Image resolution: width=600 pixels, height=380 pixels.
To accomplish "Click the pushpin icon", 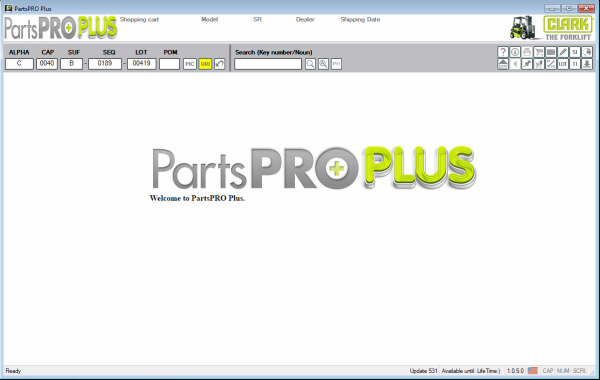I will point(527,64).
